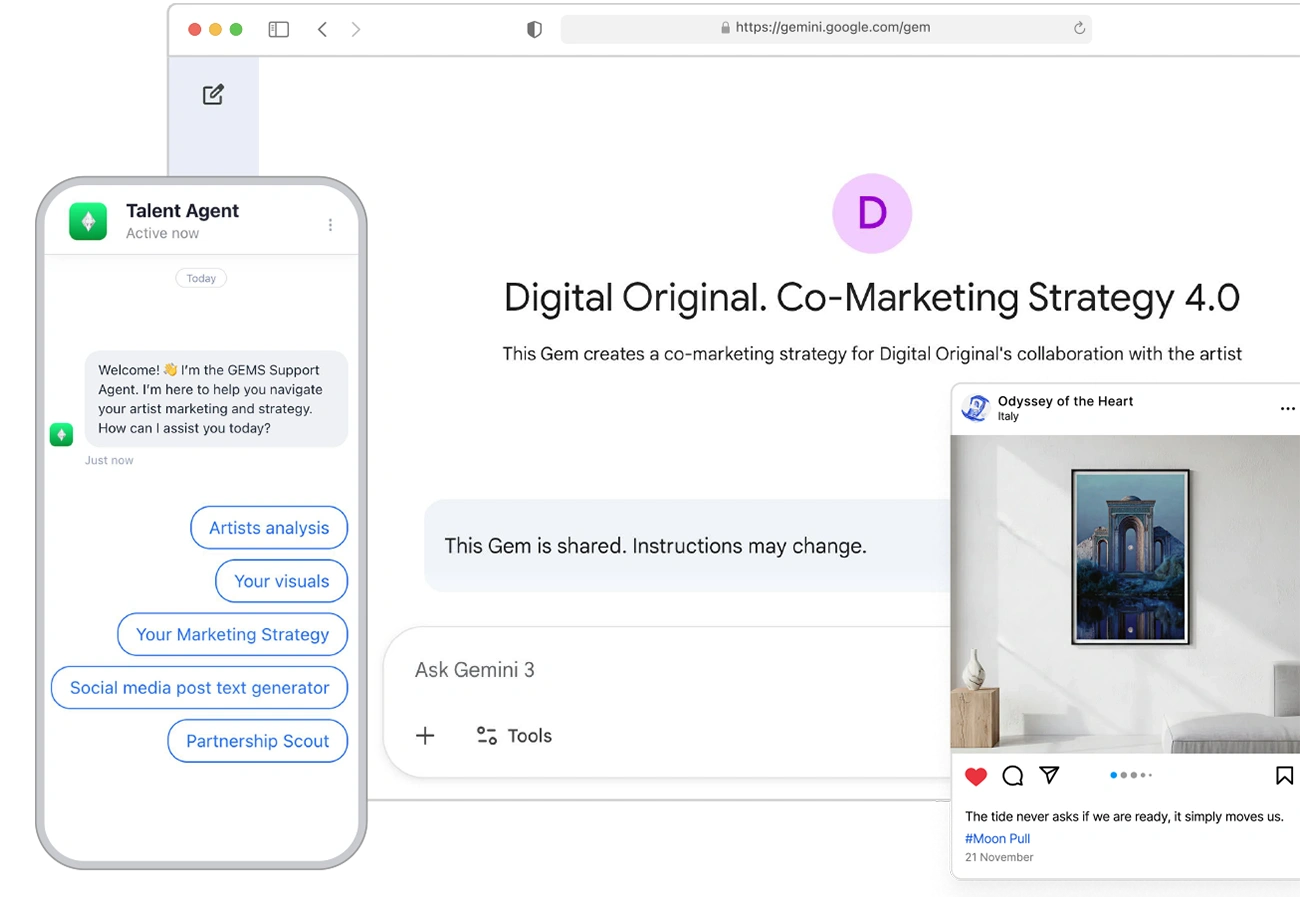This screenshot has width=1300, height=900.
Task: Go back with the browser back arrow
Action: pos(322,29)
